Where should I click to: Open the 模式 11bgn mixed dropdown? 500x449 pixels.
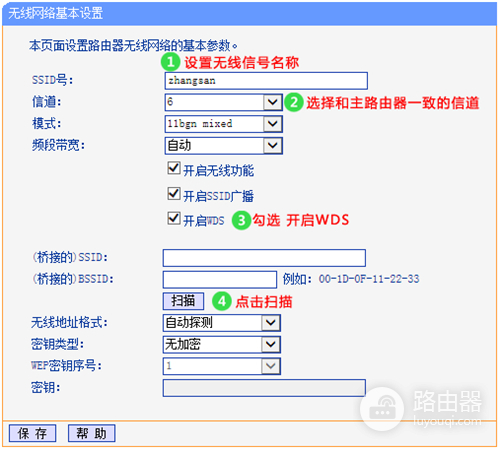click(x=224, y=124)
